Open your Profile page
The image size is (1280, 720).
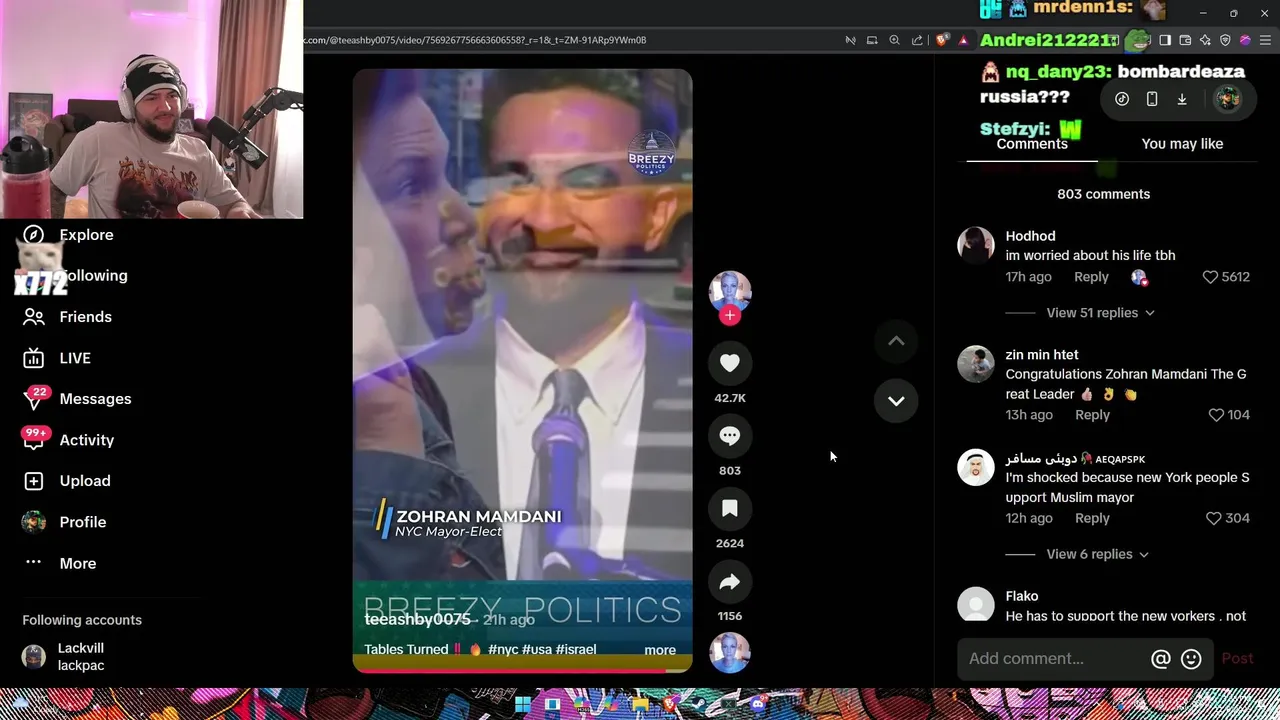pyautogui.click(x=64, y=521)
